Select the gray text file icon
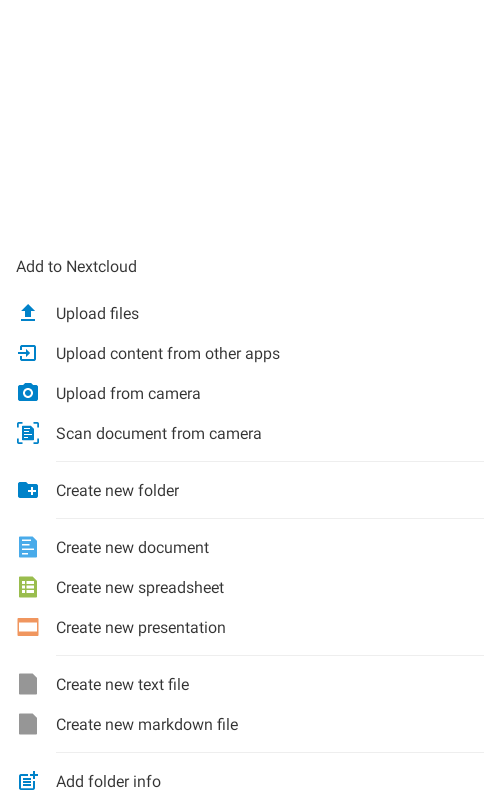This screenshot has width=500, height=809. (28, 684)
